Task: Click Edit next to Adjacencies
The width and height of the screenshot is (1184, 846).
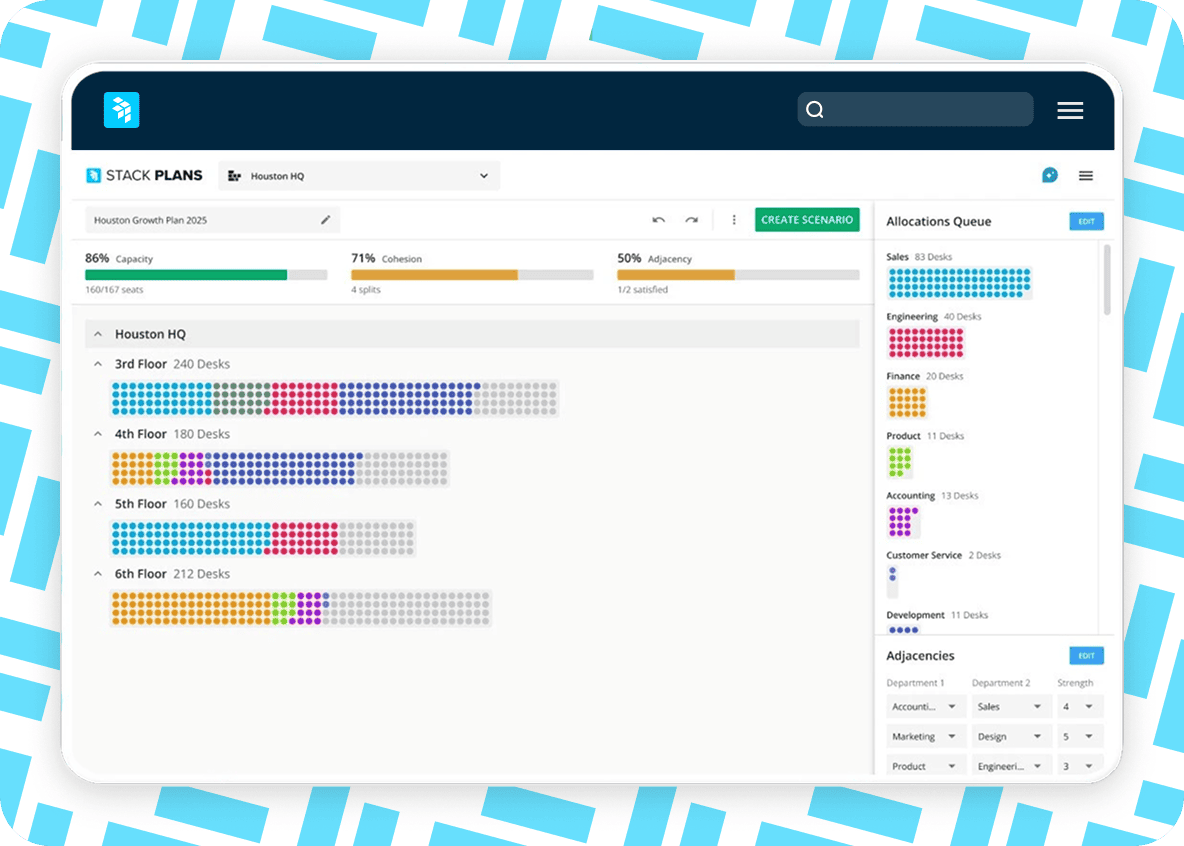Action: tap(1086, 656)
